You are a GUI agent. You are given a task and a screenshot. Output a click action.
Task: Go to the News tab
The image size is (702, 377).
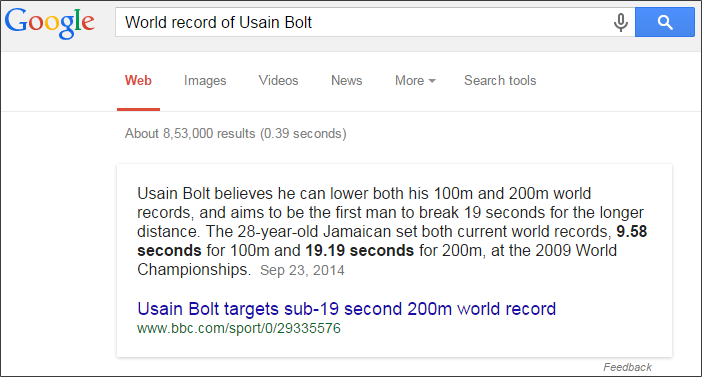click(347, 81)
